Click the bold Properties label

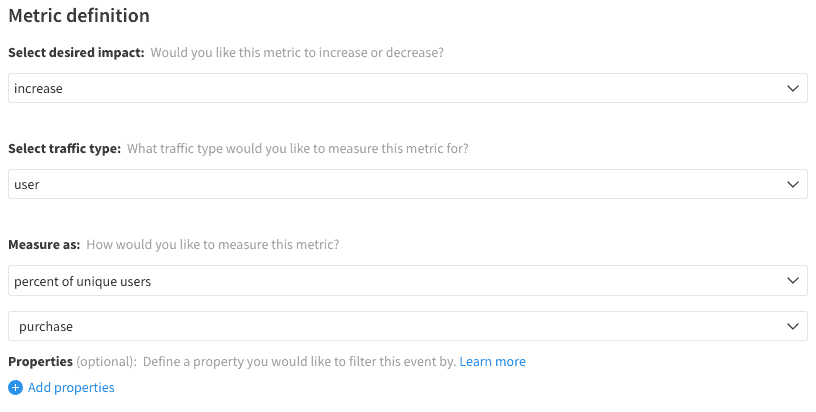coord(40,361)
